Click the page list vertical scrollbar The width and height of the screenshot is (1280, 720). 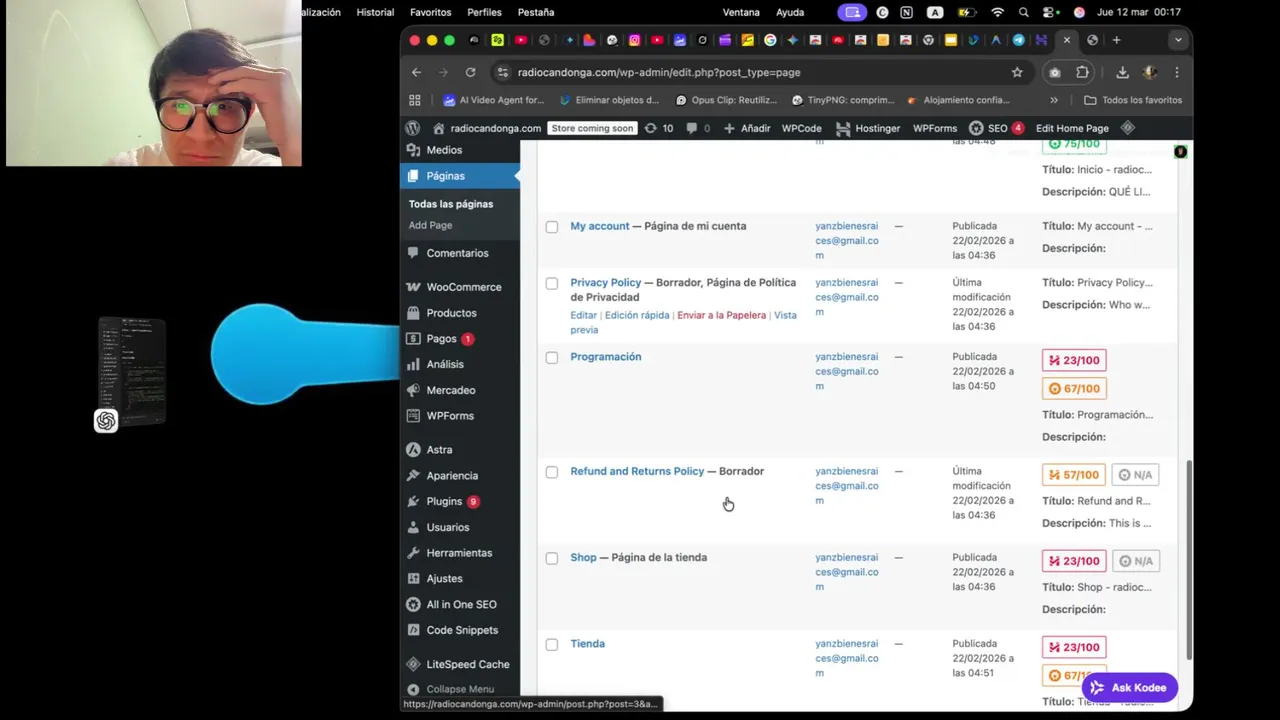click(x=1188, y=559)
